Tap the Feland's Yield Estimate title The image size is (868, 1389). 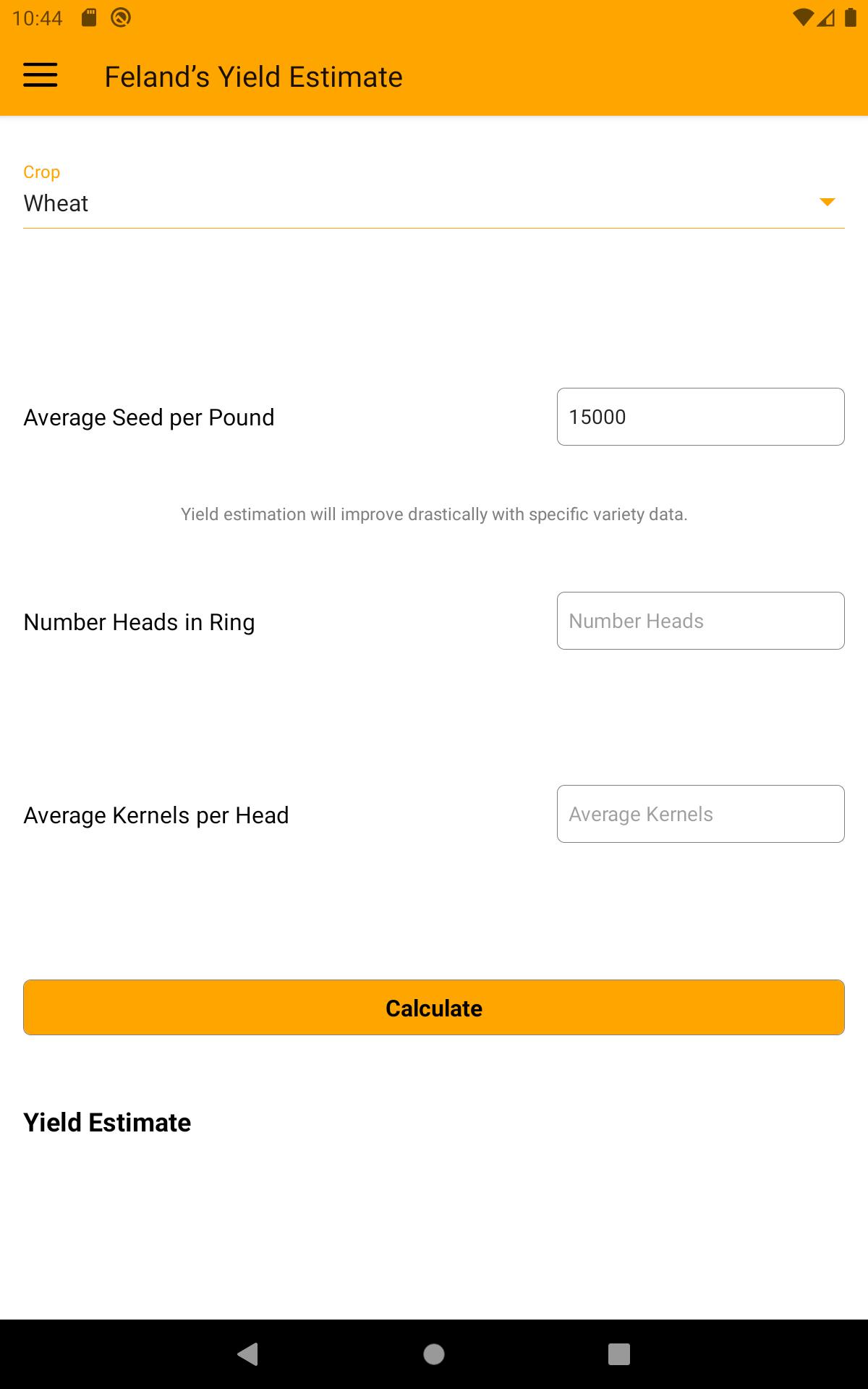pos(253,77)
